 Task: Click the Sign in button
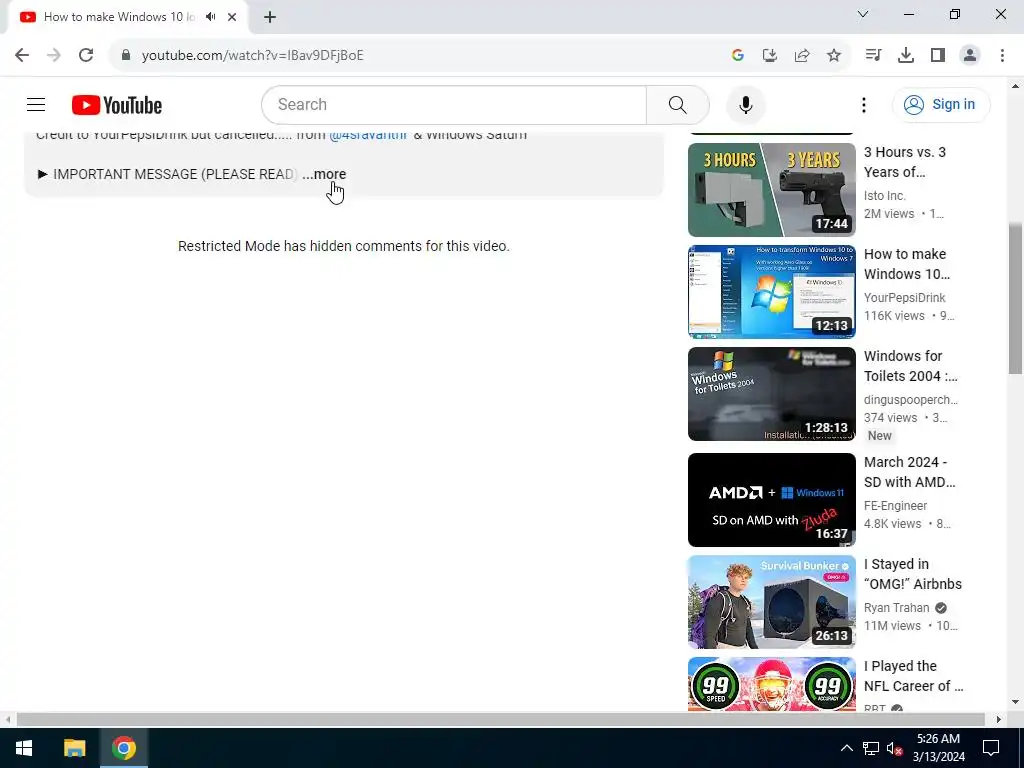pyautogui.click(x=940, y=104)
